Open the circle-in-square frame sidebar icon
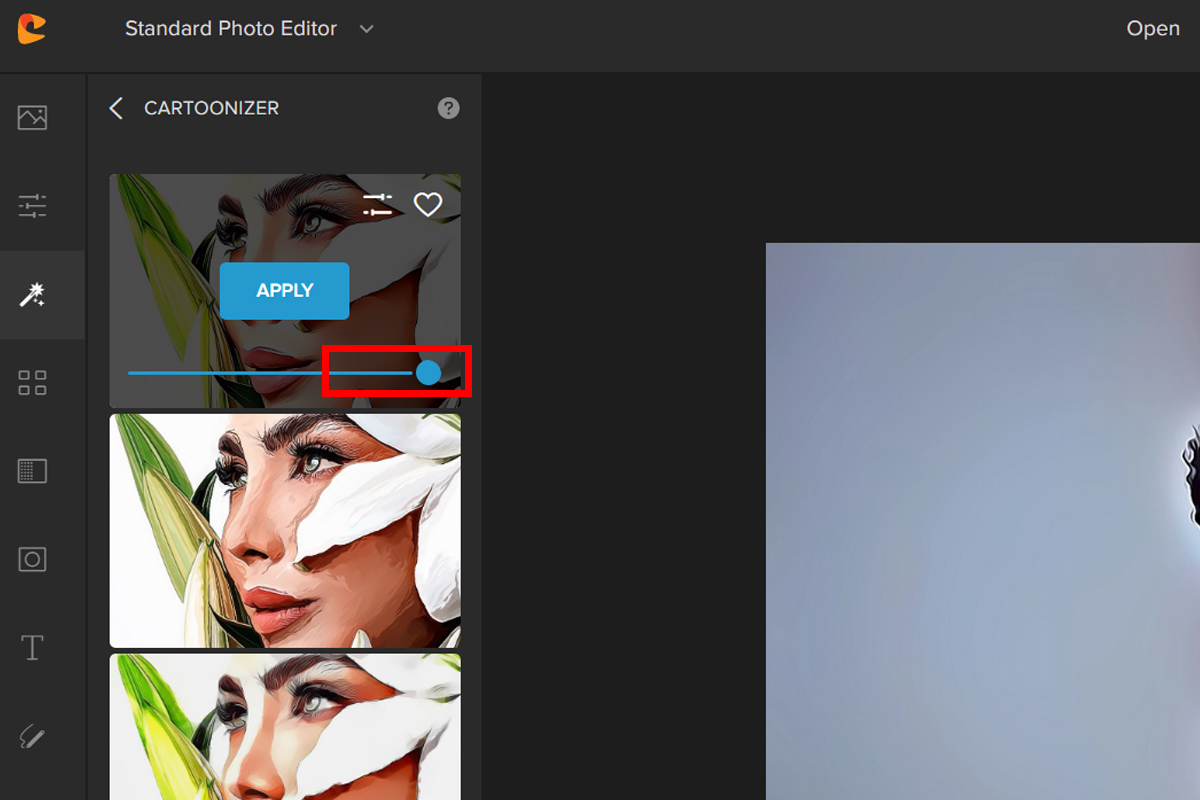Image resolution: width=1200 pixels, height=800 pixels. coord(32,559)
